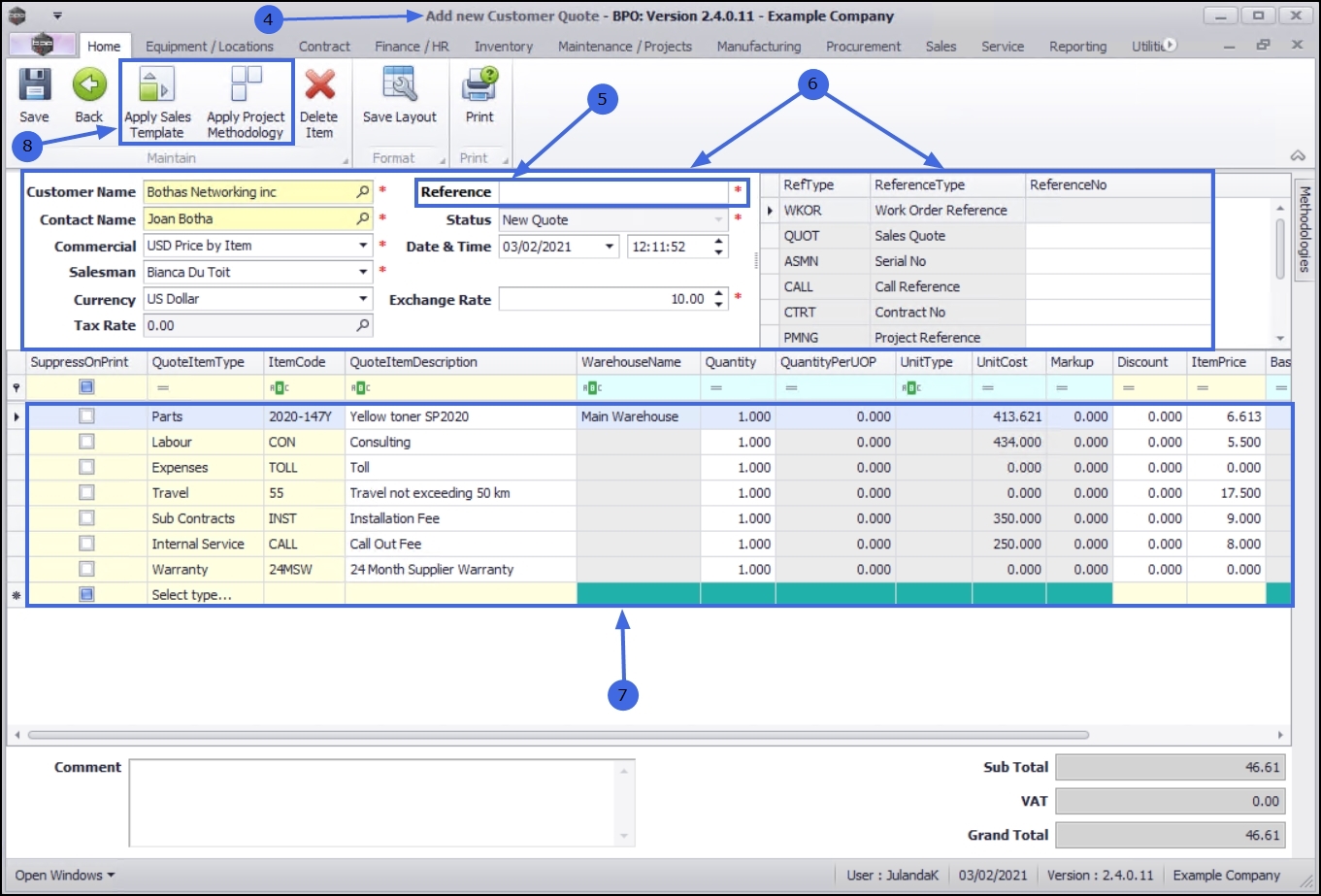
Task: Click into the Reference input field
Action: point(614,192)
